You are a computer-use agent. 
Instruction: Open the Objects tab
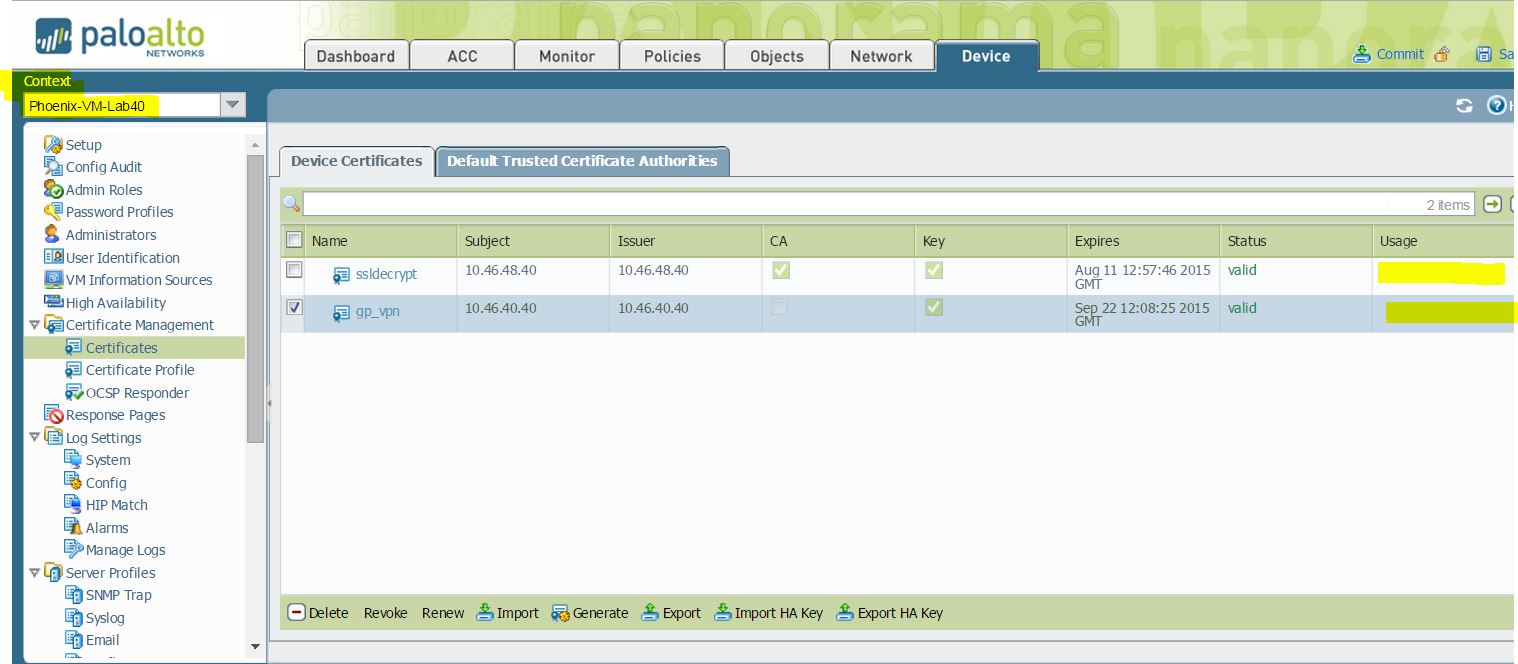777,56
